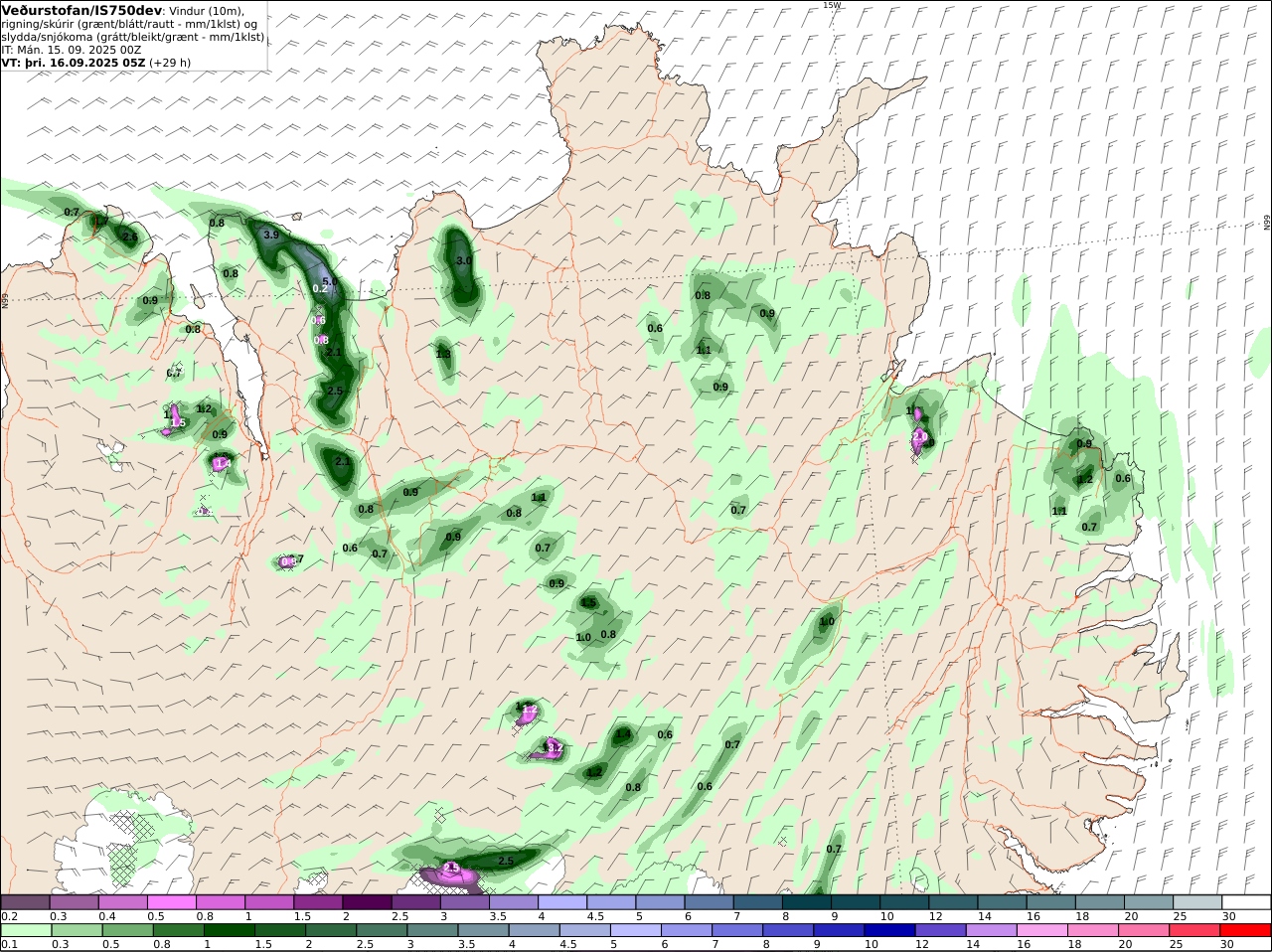
Task: Click the '2.6' precipitation value on the map
Action: click(x=130, y=237)
